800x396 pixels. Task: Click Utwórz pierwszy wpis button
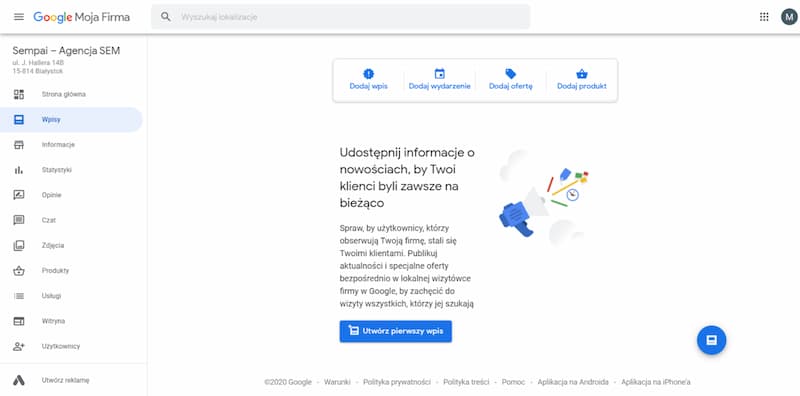395,331
